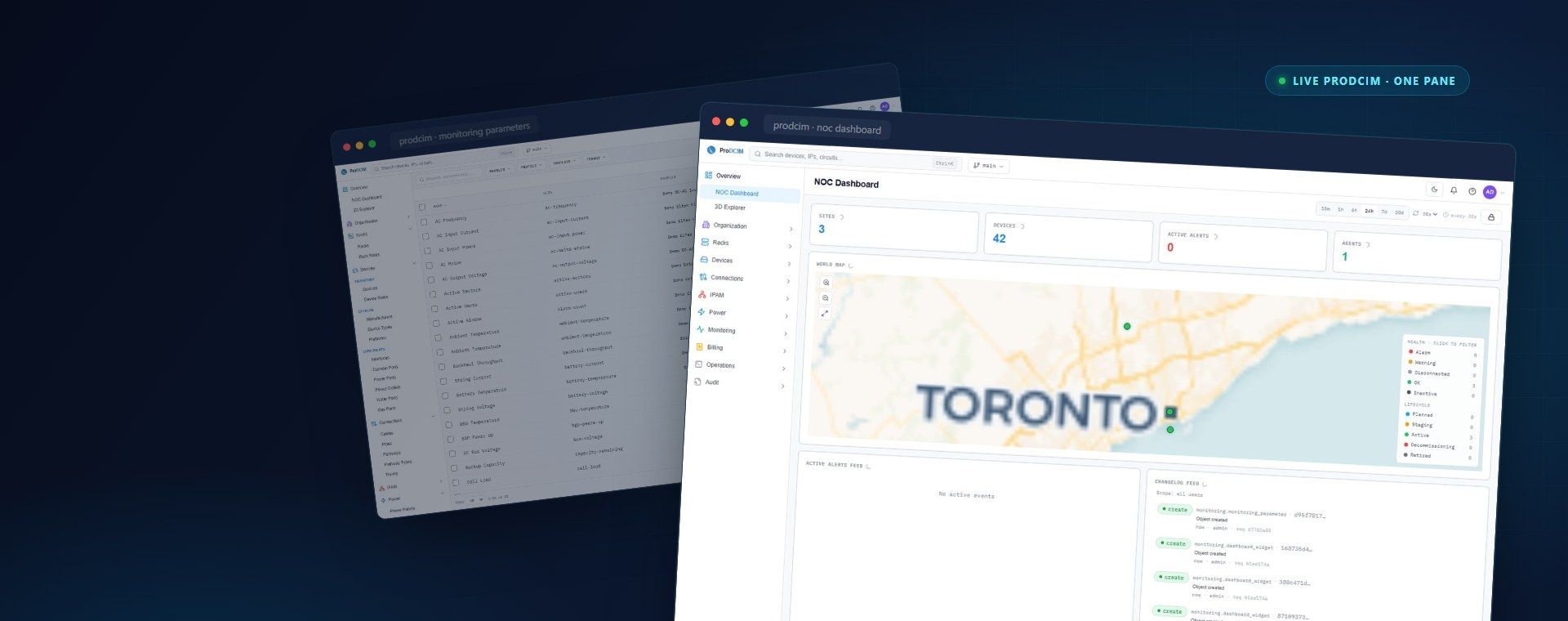Click IPAM icon in NOC dashboard sidebar
Image resolution: width=1568 pixels, height=621 pixels.
point(702,294)
